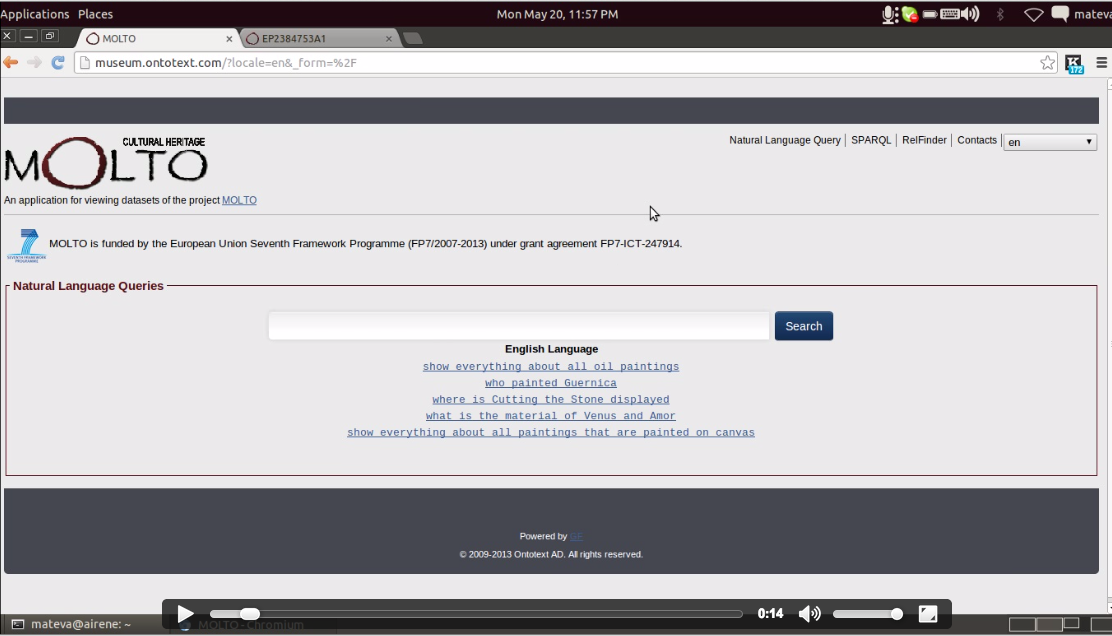The width and height of the screenshot is (1112, 636).
Task: Go to the SPARQL page
Action: click(x=871, y=140)
